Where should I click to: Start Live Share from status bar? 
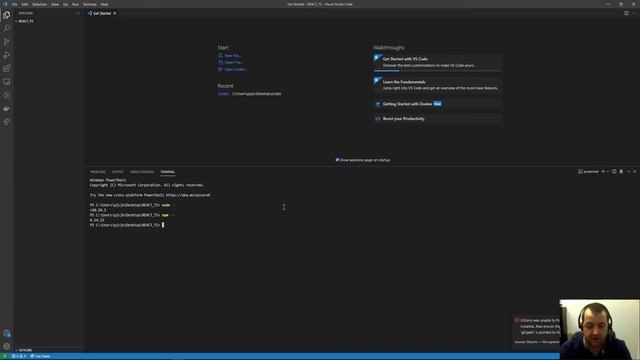(40, 356)
